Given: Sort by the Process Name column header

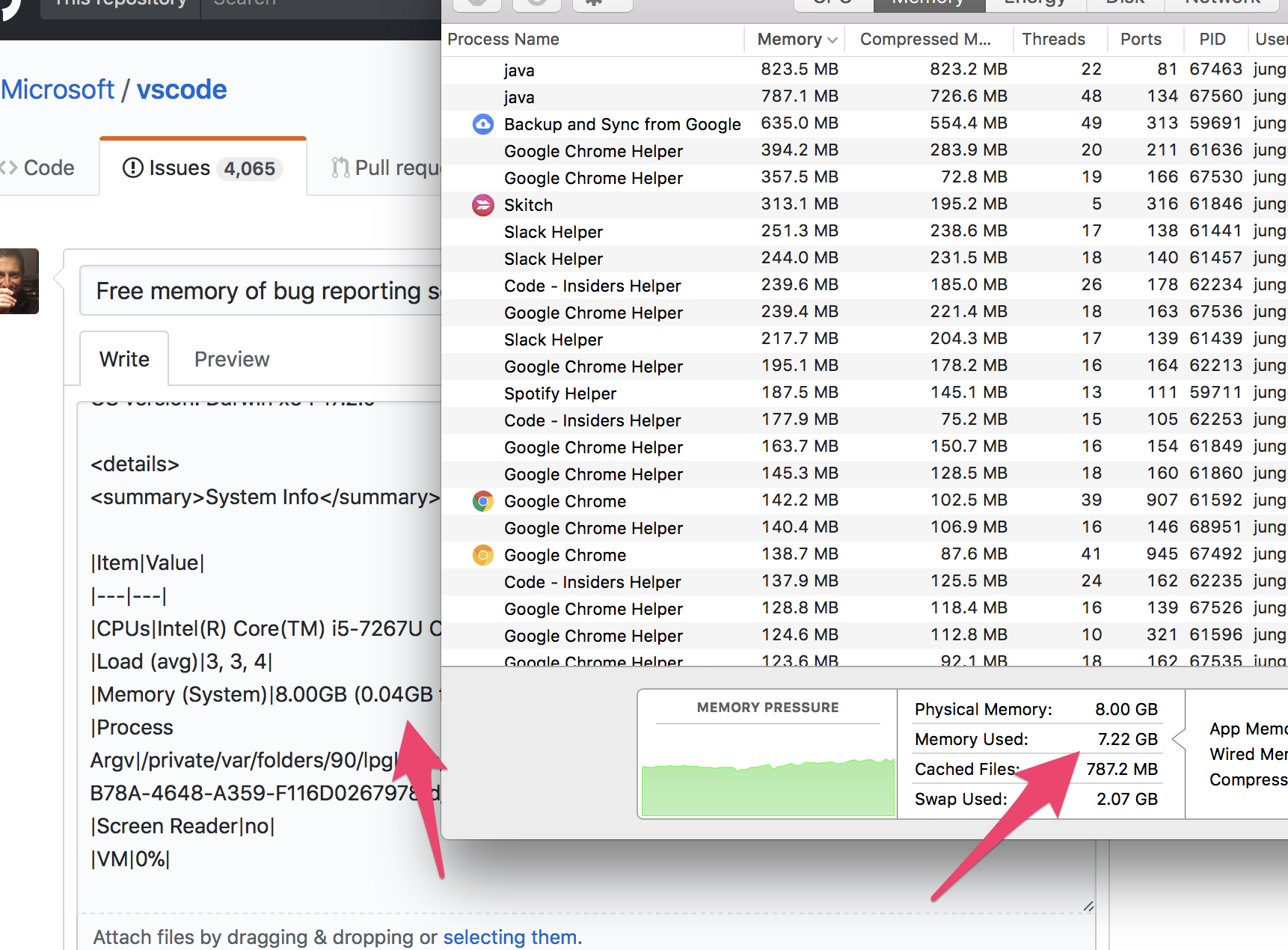Looking at the screenshot, I should tap(593, 40).
